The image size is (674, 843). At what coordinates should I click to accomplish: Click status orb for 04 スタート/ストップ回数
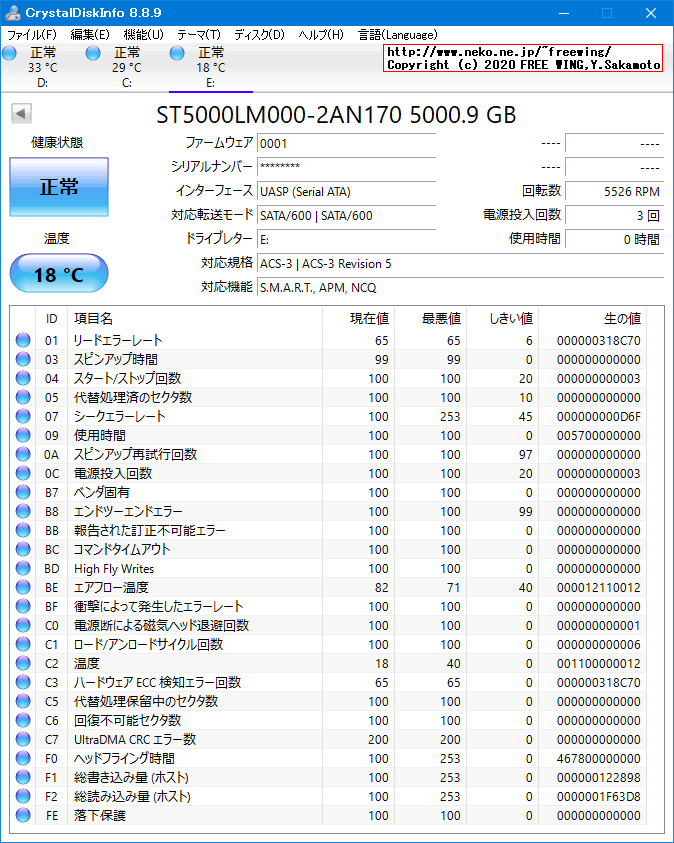point(23,378)
